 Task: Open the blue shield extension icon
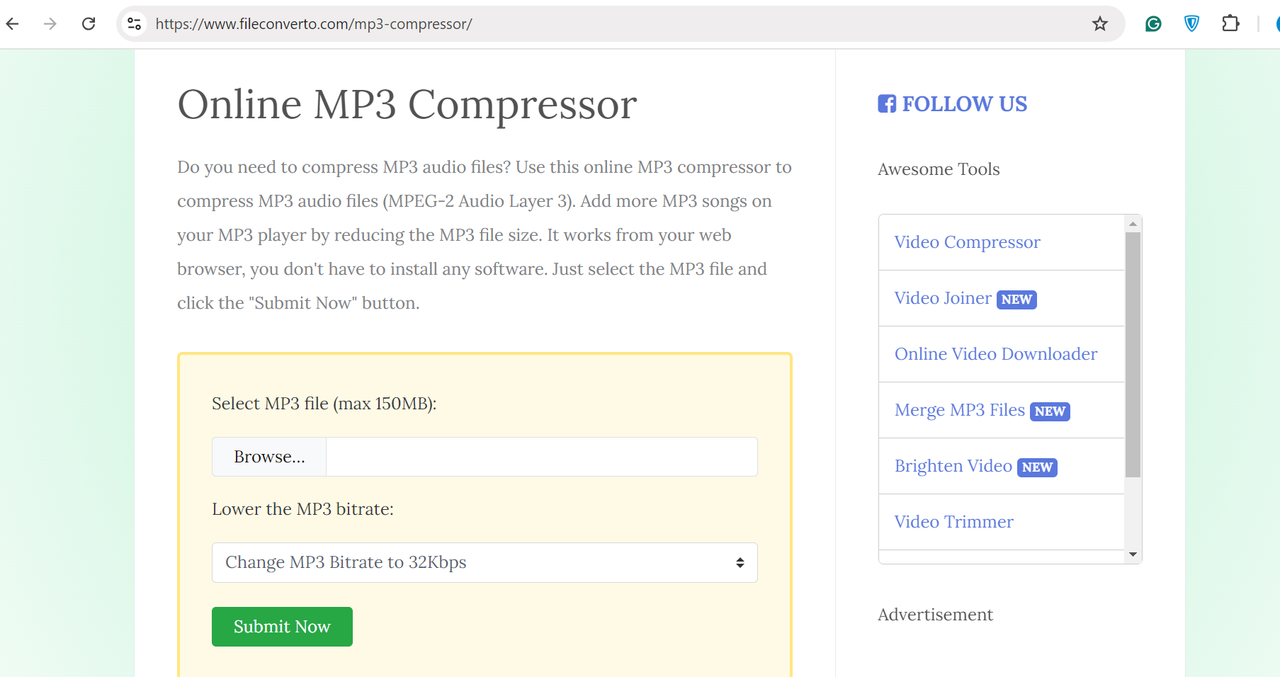1192,23
